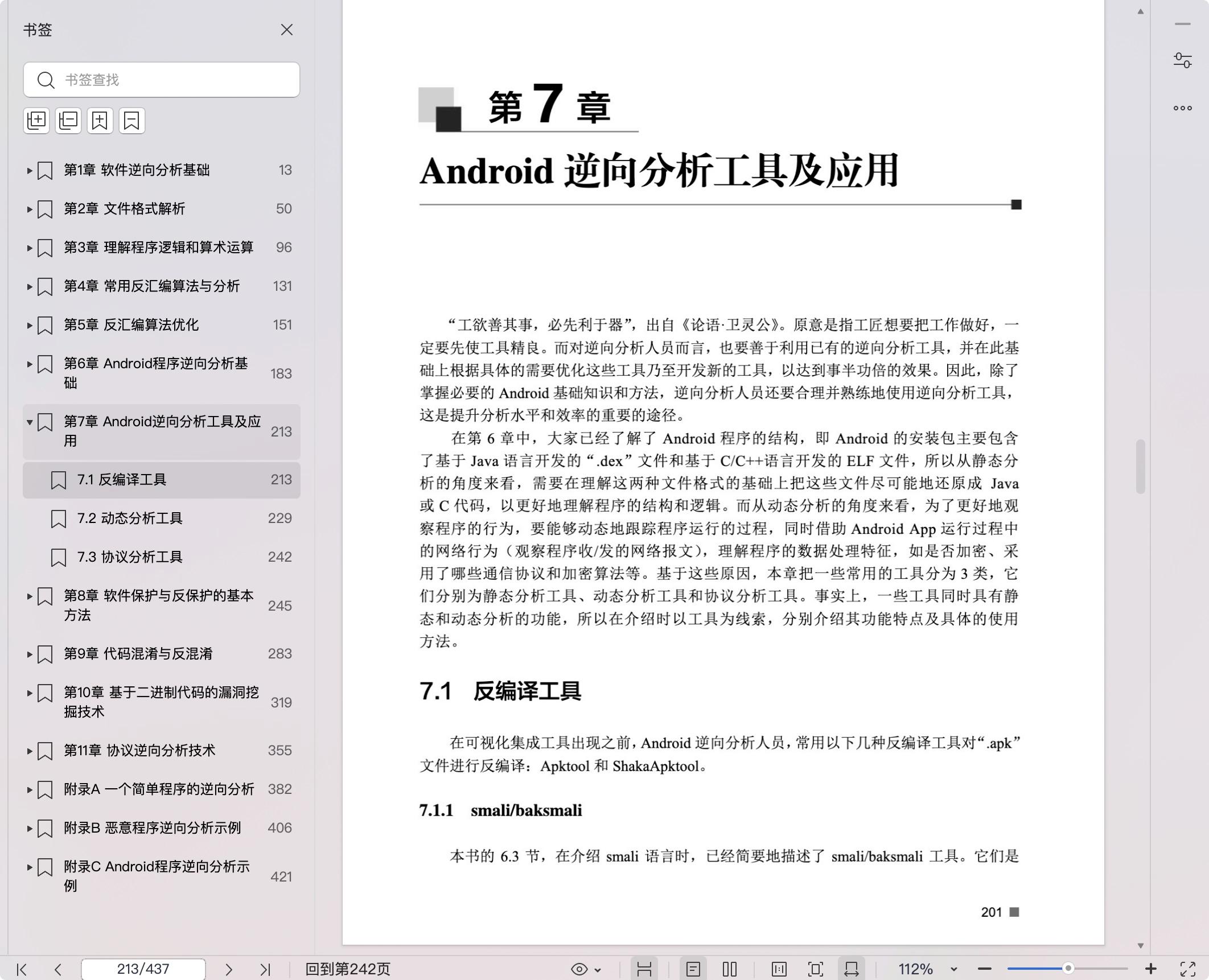
Task: Click 回到第242页 link
Action: pos(348,969)
